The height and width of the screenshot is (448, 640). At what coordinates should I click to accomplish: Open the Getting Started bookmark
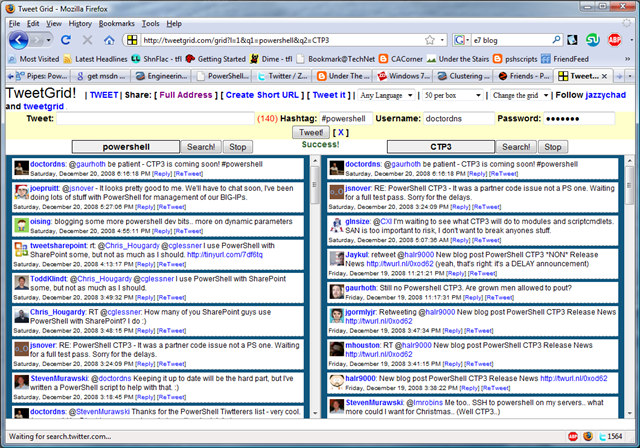pyautogui.click(x=216, y=59)
